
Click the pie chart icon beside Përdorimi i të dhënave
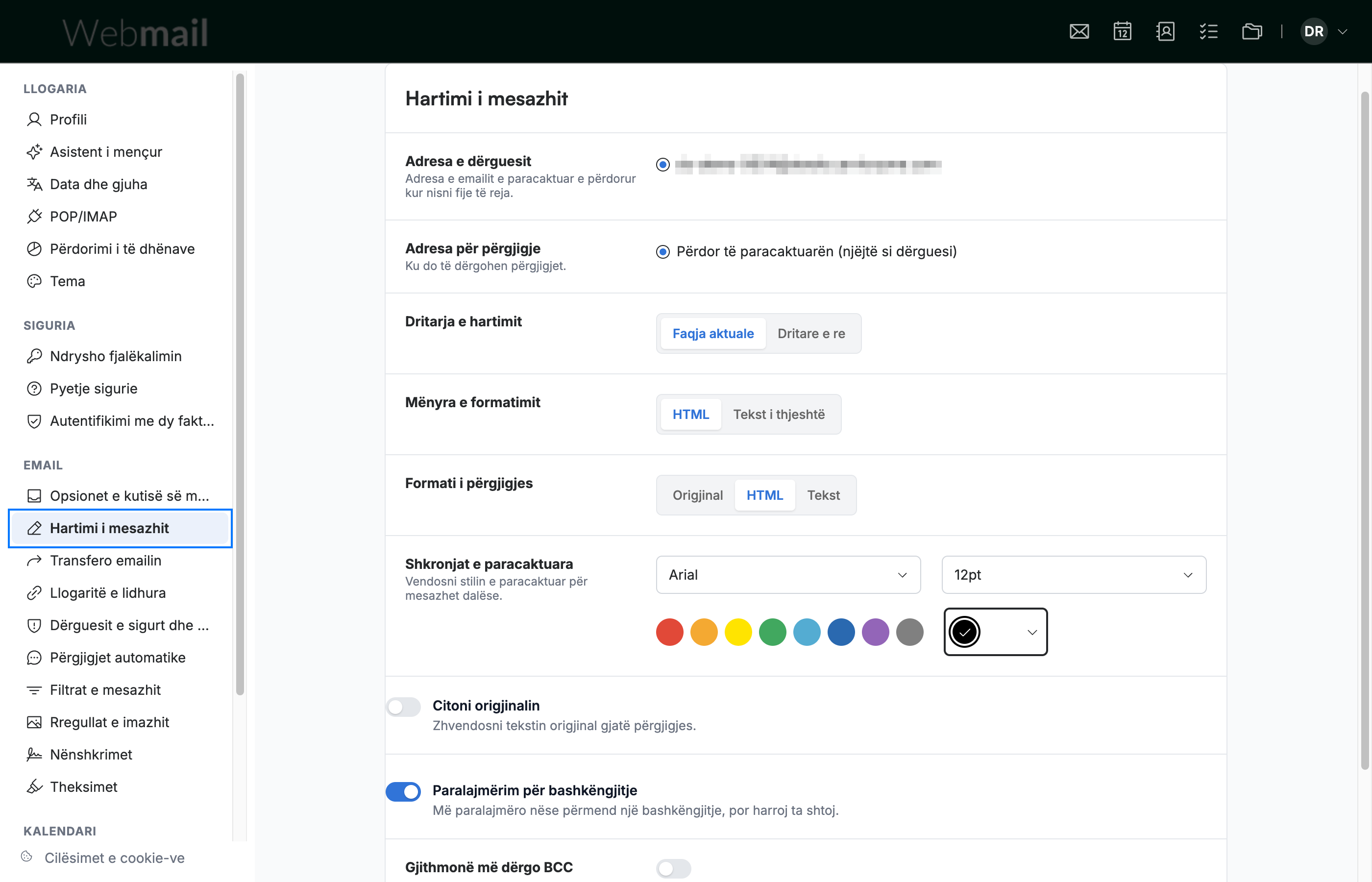(x=34, y=248)
